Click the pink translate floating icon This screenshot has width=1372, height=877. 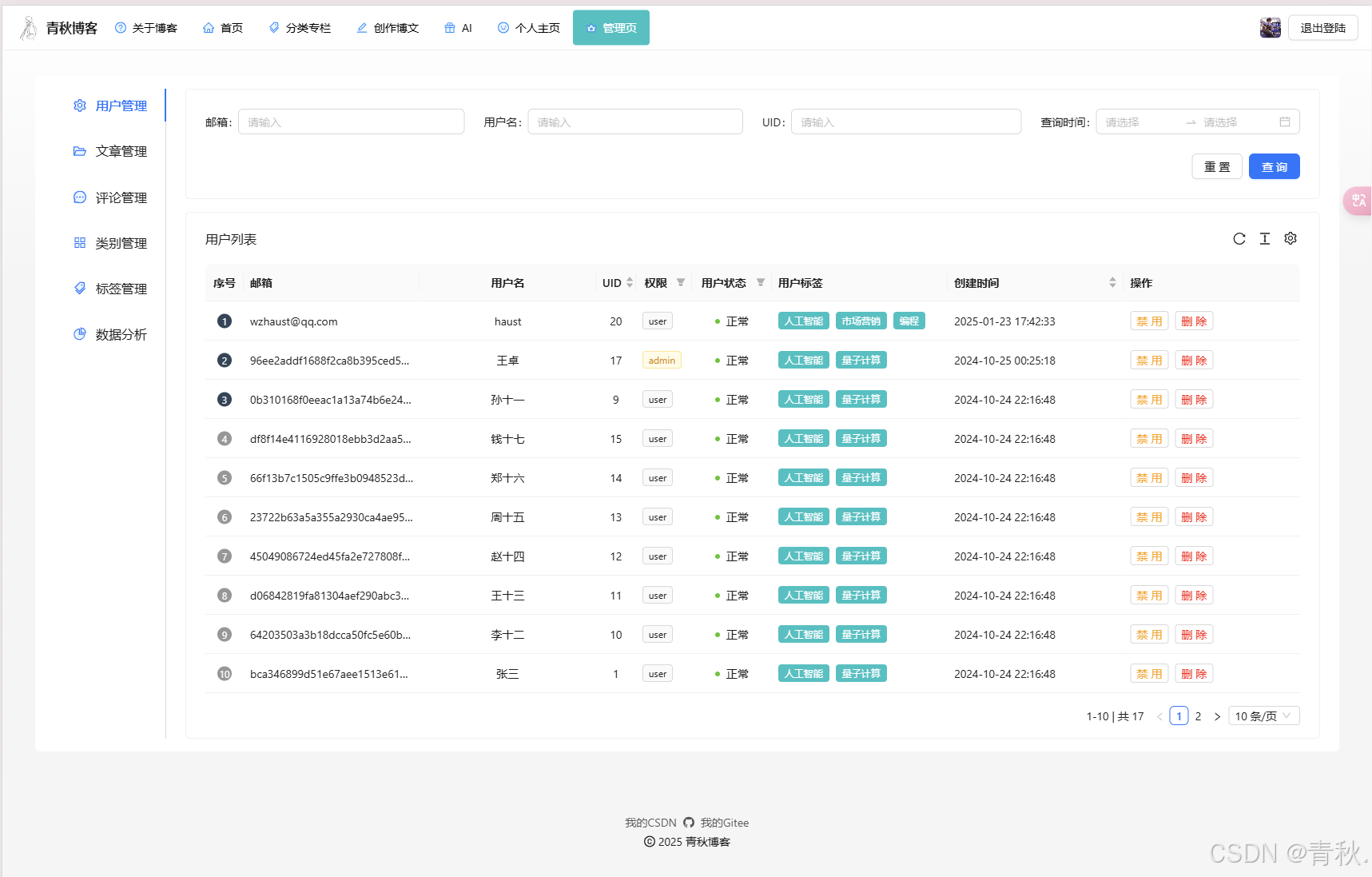coord(1358,201)
